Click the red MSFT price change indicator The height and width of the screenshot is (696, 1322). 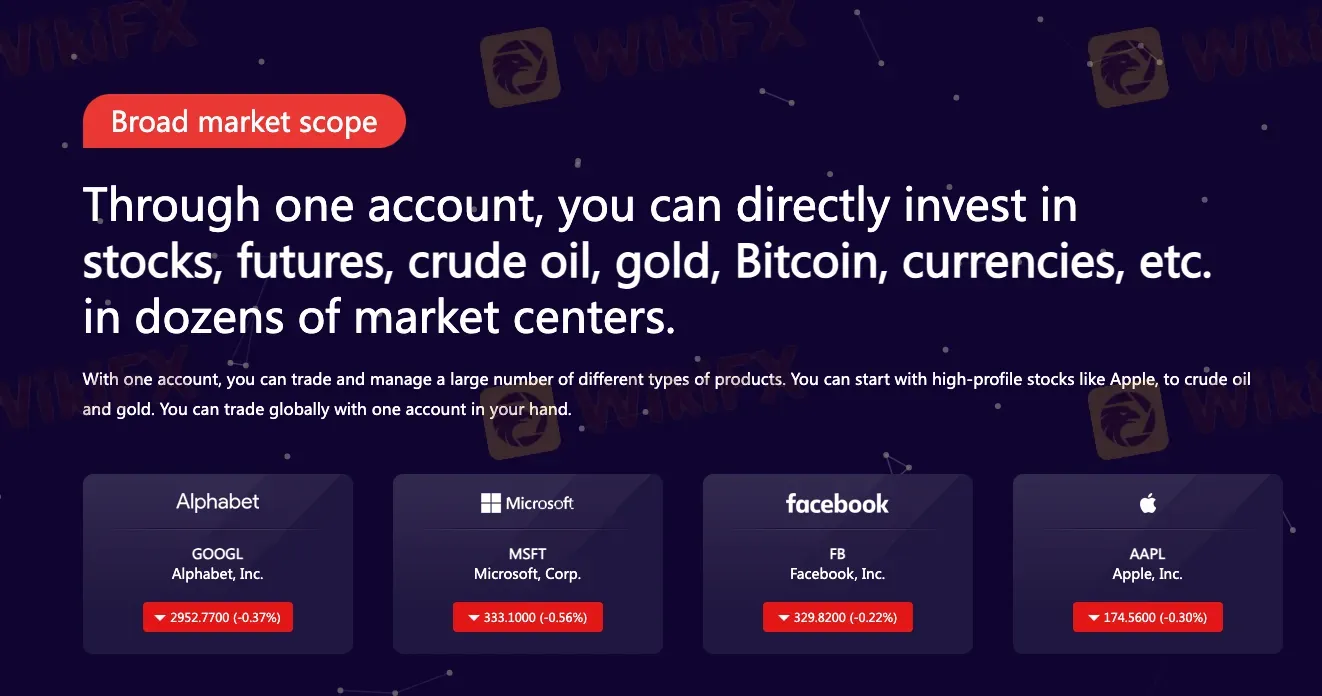(x=527, y=617)
